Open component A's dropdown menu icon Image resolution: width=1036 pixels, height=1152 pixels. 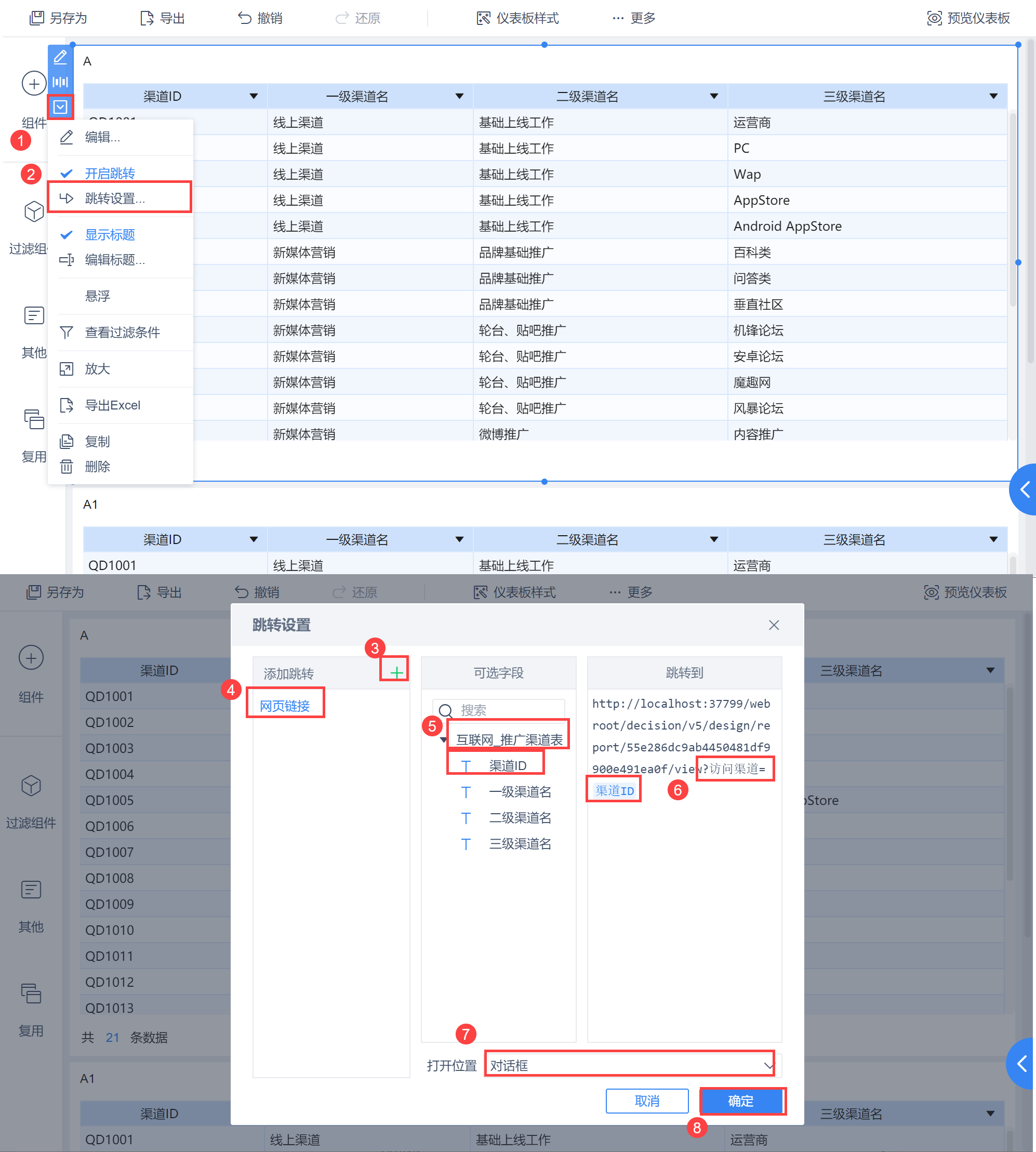pos(60,107)
